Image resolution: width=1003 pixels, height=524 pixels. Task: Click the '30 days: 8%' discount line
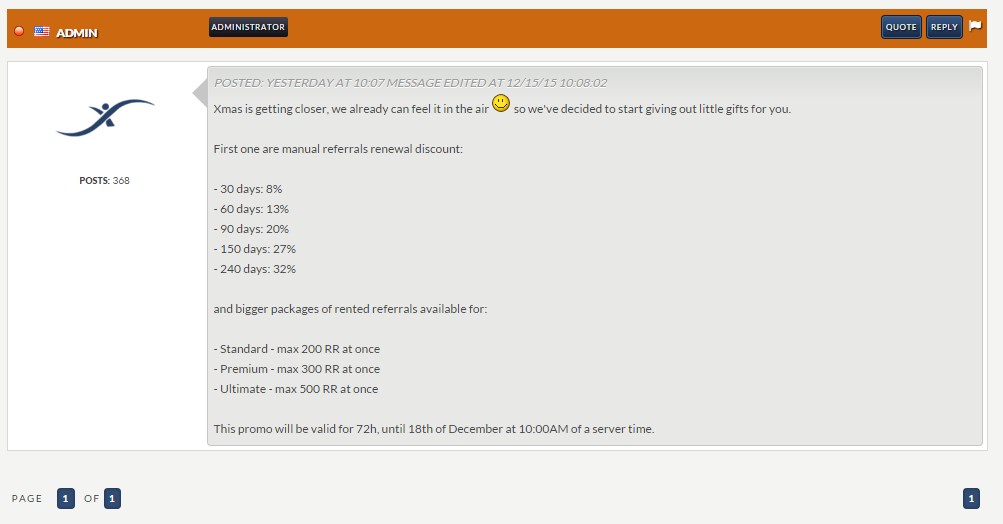coord(251,189)
